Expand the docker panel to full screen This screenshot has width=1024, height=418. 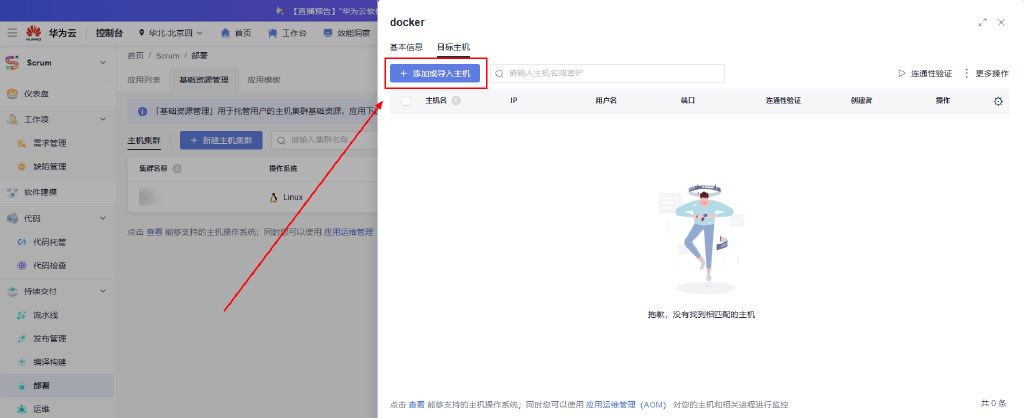[982, 22]
